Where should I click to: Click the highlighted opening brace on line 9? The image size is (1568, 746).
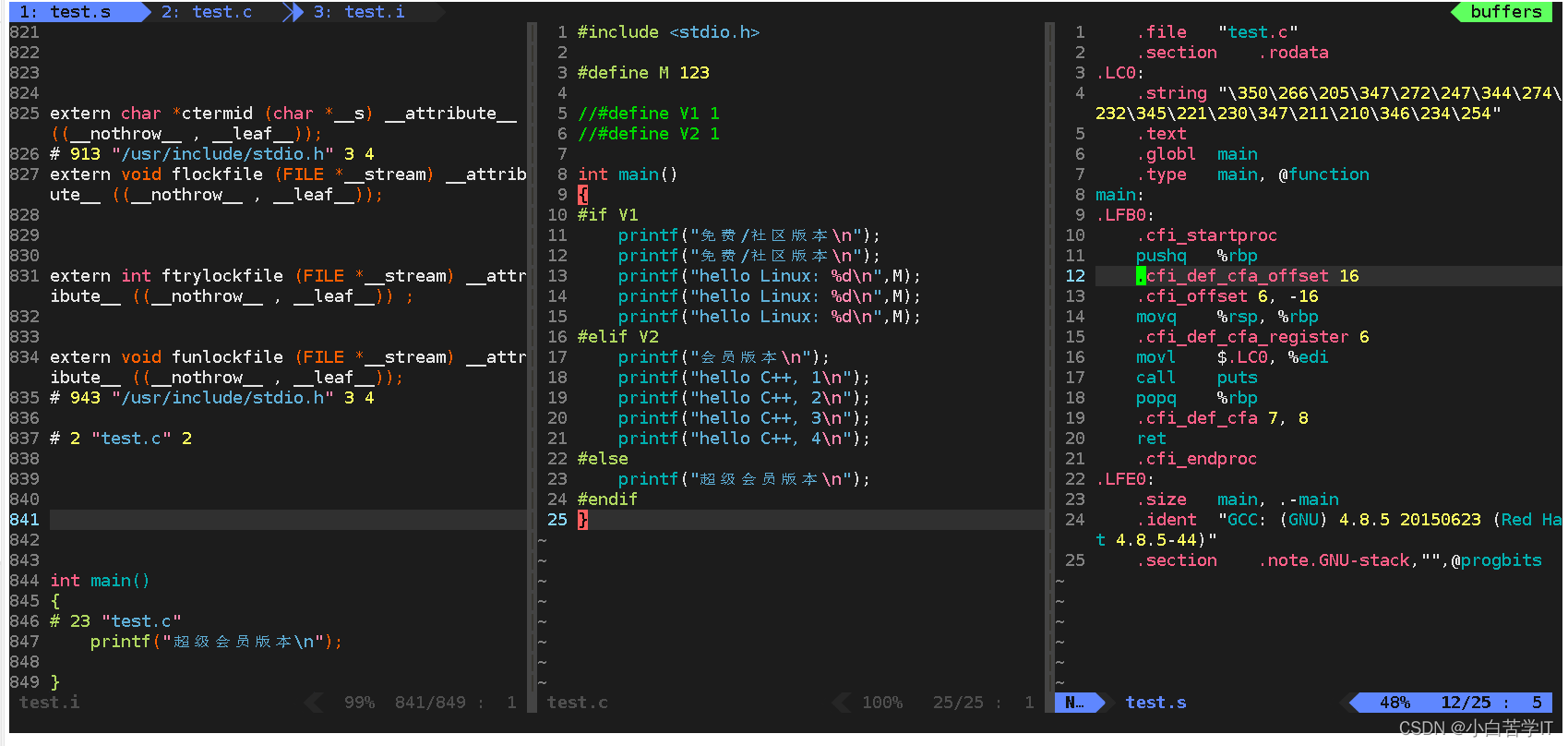pyautogui.click(x=582, y=195)
